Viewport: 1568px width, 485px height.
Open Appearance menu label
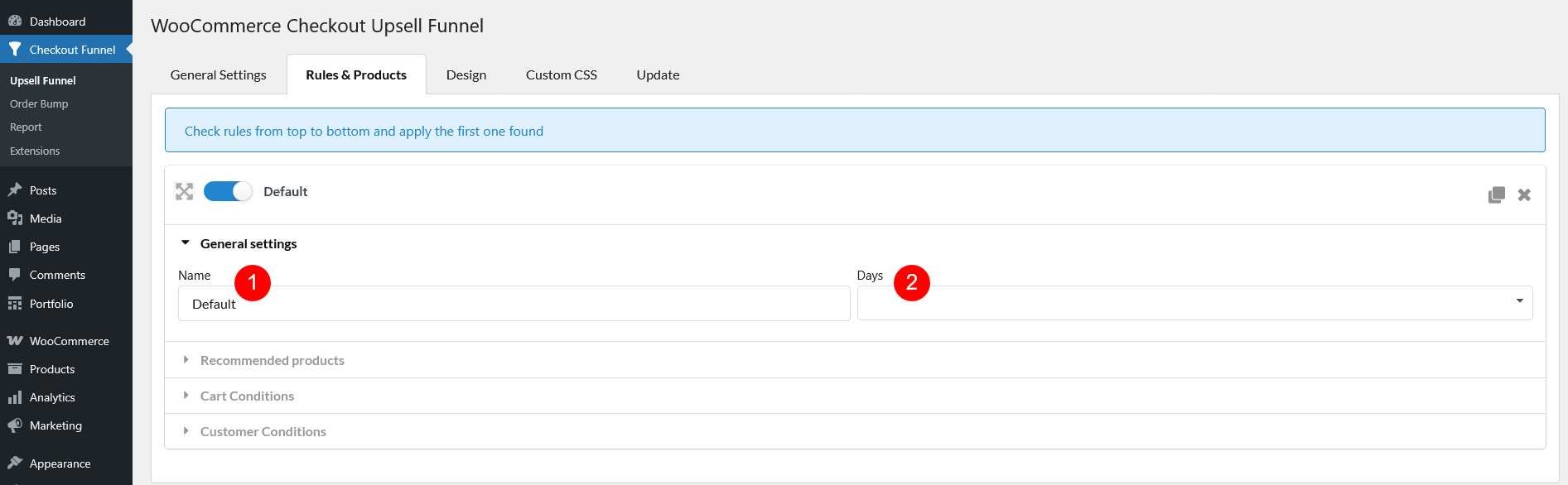pos(60,463)
